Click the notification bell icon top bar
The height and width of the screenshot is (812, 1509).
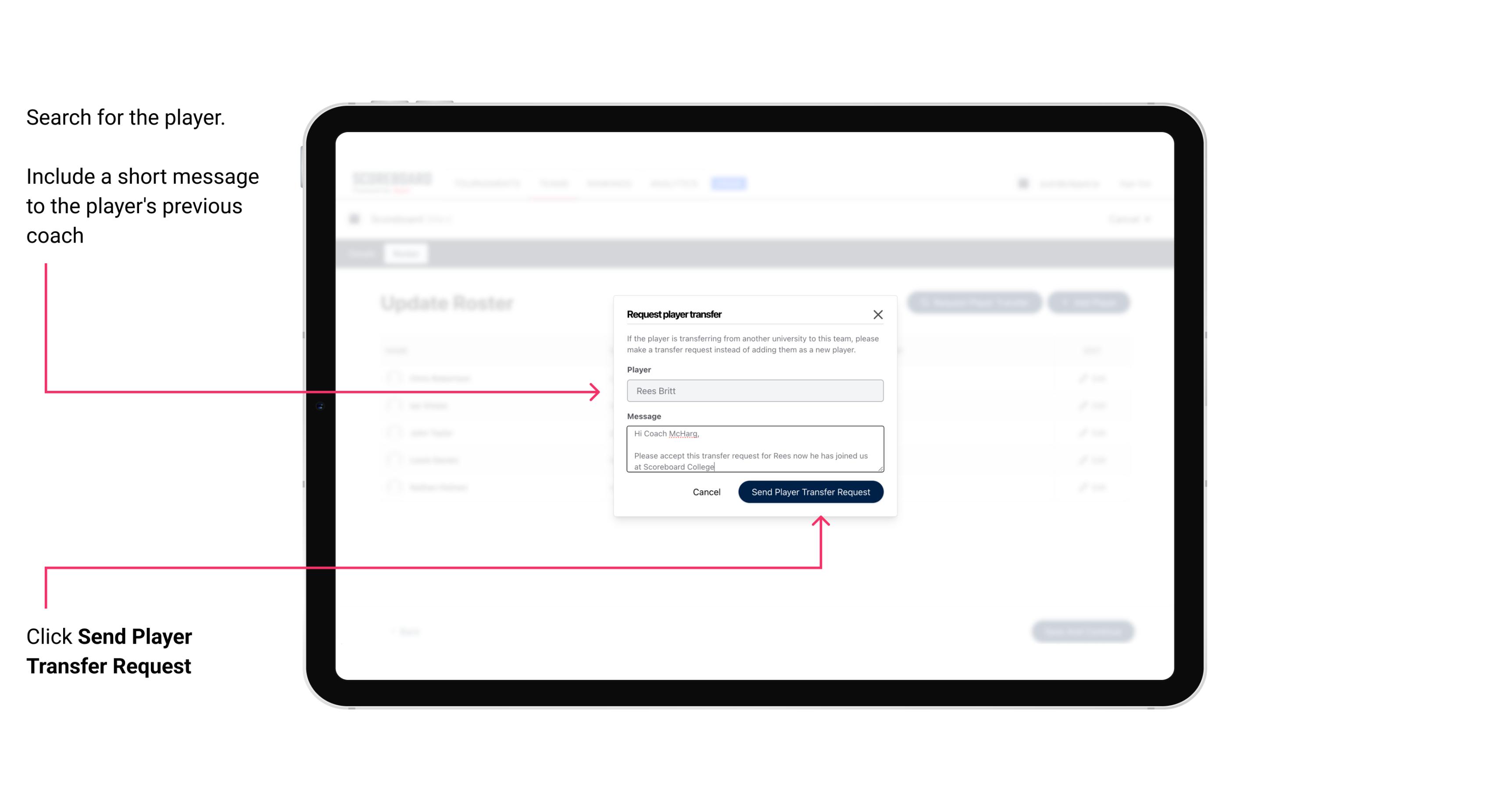[1024, 183]
